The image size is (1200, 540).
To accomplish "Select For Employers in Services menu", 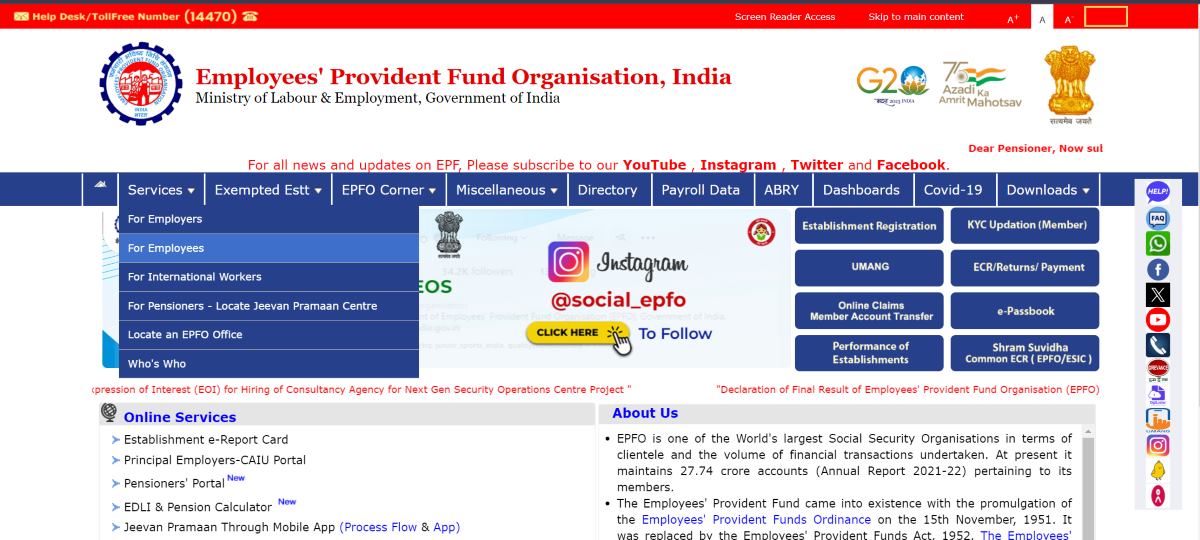I will [268, 219].
